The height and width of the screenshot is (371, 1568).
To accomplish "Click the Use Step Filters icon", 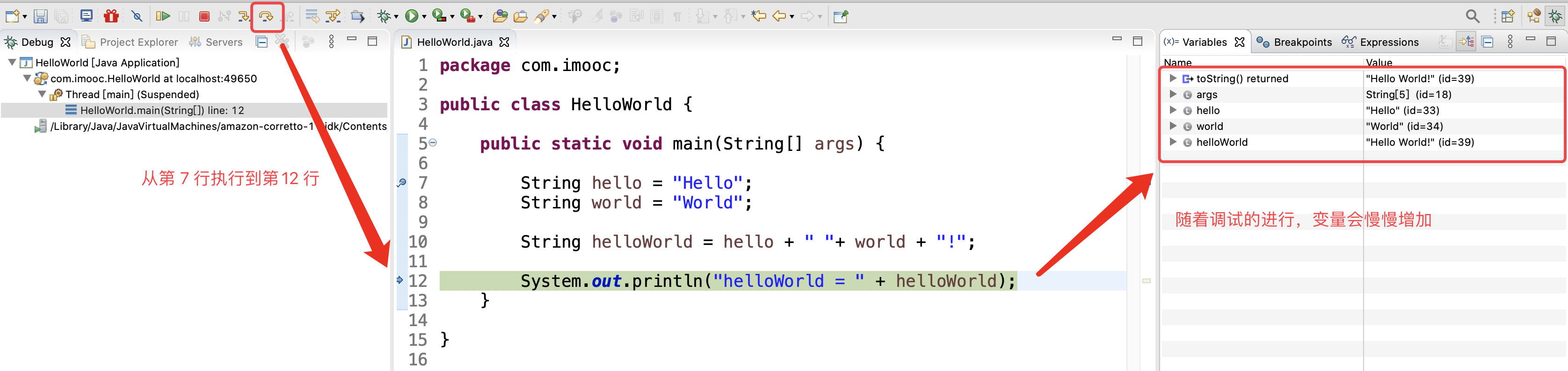I will point(333,16).
